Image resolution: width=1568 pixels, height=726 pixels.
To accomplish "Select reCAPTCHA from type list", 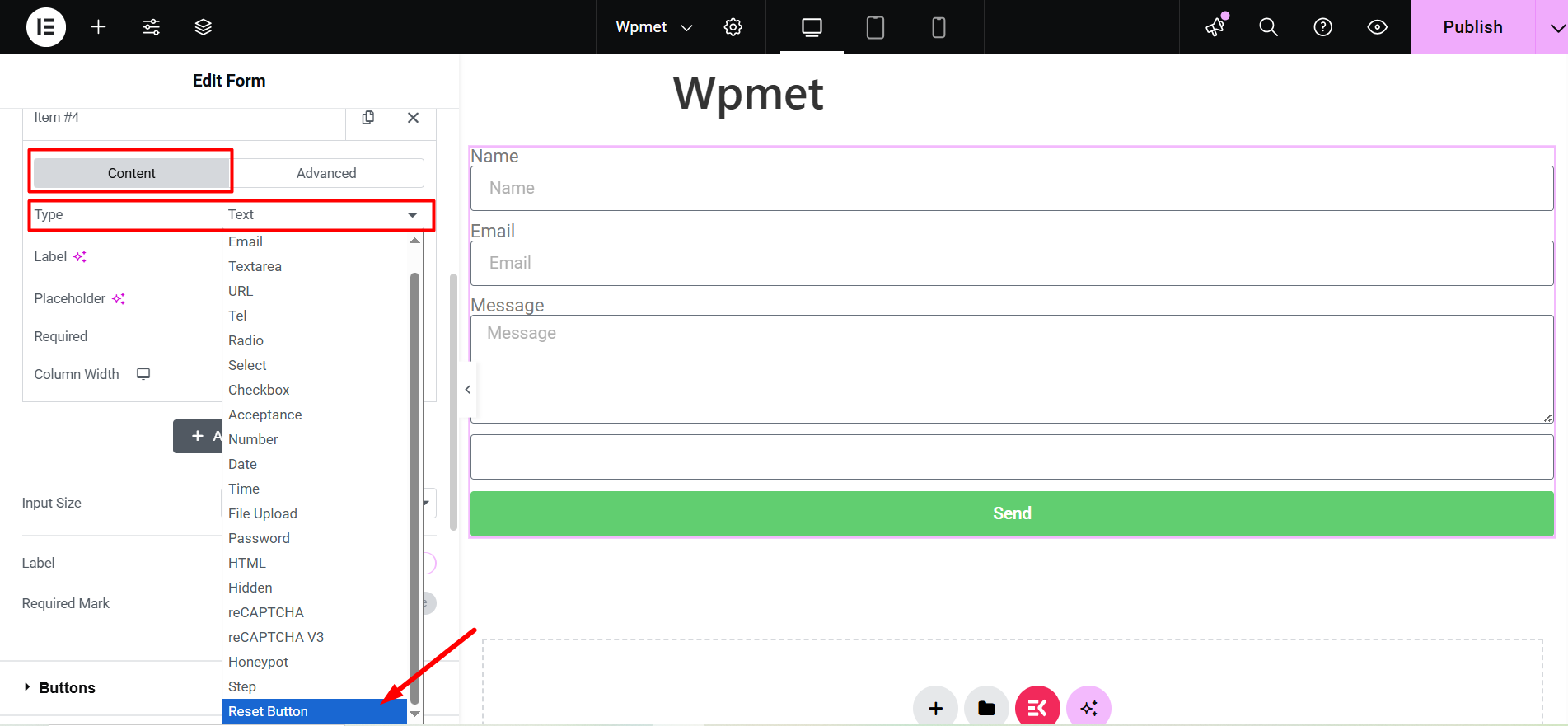I will (315, 612).
